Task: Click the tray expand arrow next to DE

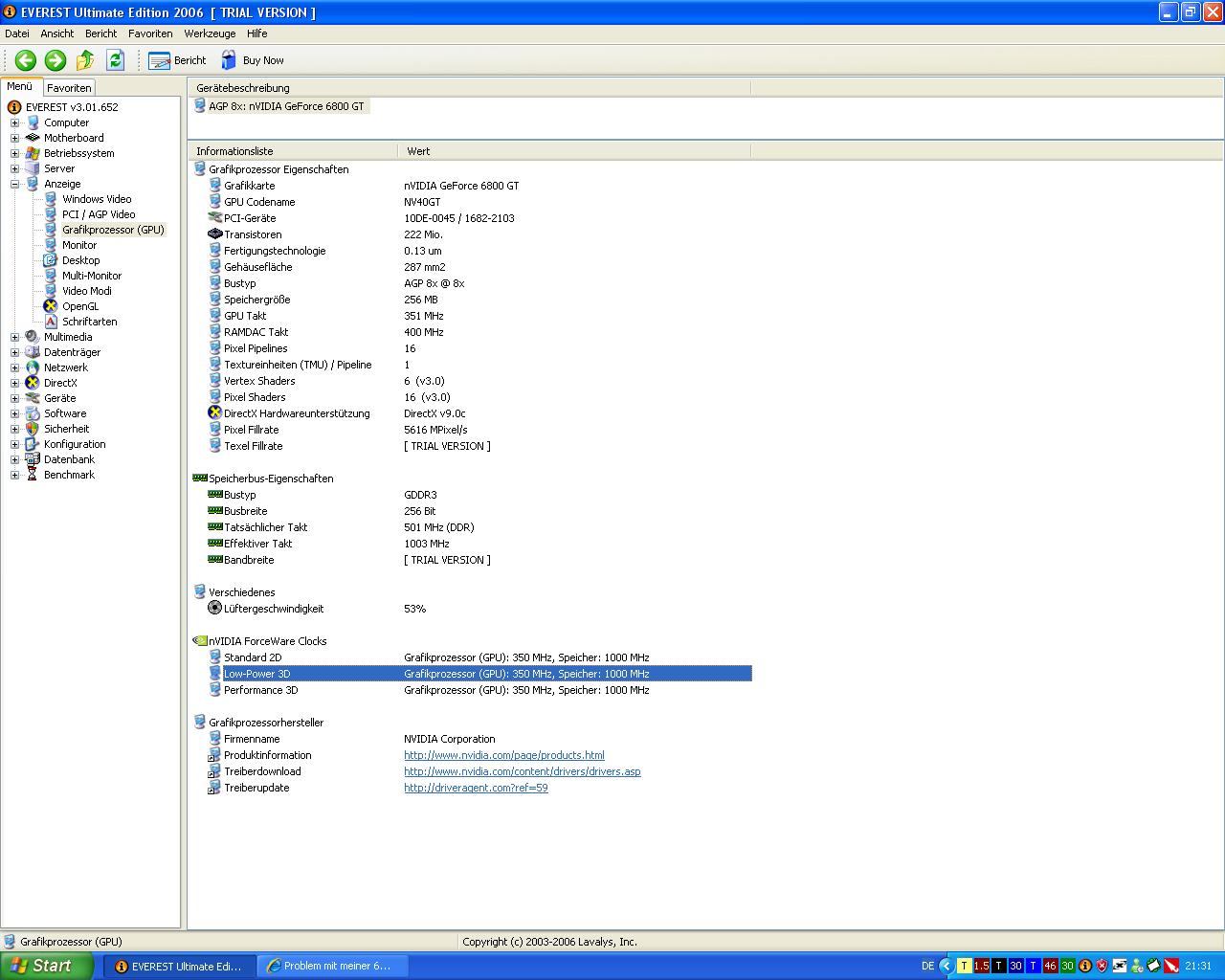Action: [946, 967]
